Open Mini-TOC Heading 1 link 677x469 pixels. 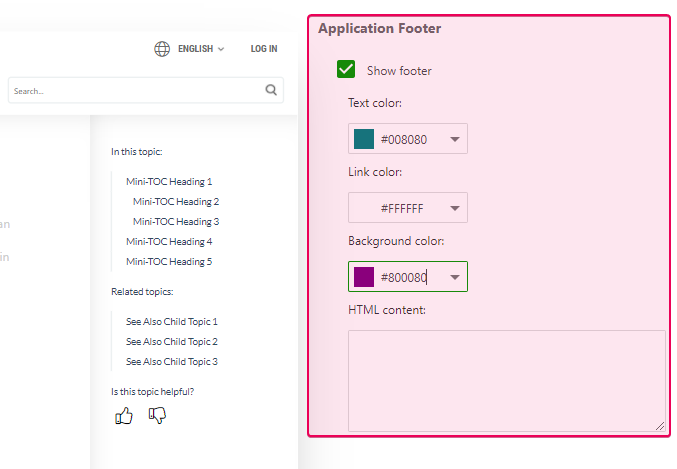pos(169,182)
